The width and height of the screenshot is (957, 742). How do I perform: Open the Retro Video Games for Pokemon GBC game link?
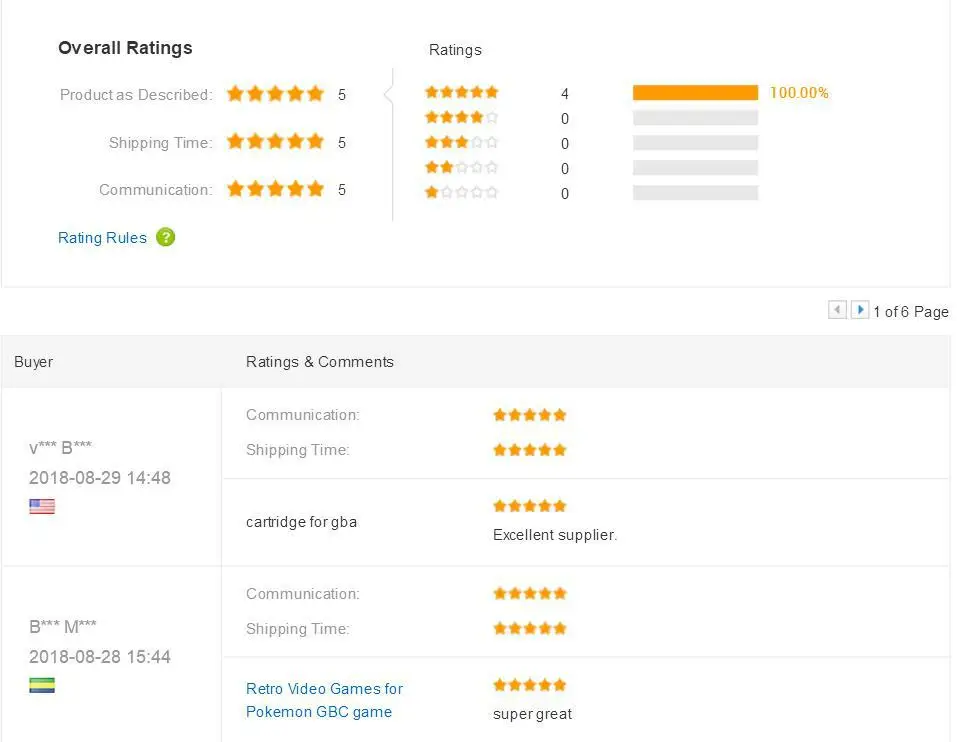coord(324,700)
